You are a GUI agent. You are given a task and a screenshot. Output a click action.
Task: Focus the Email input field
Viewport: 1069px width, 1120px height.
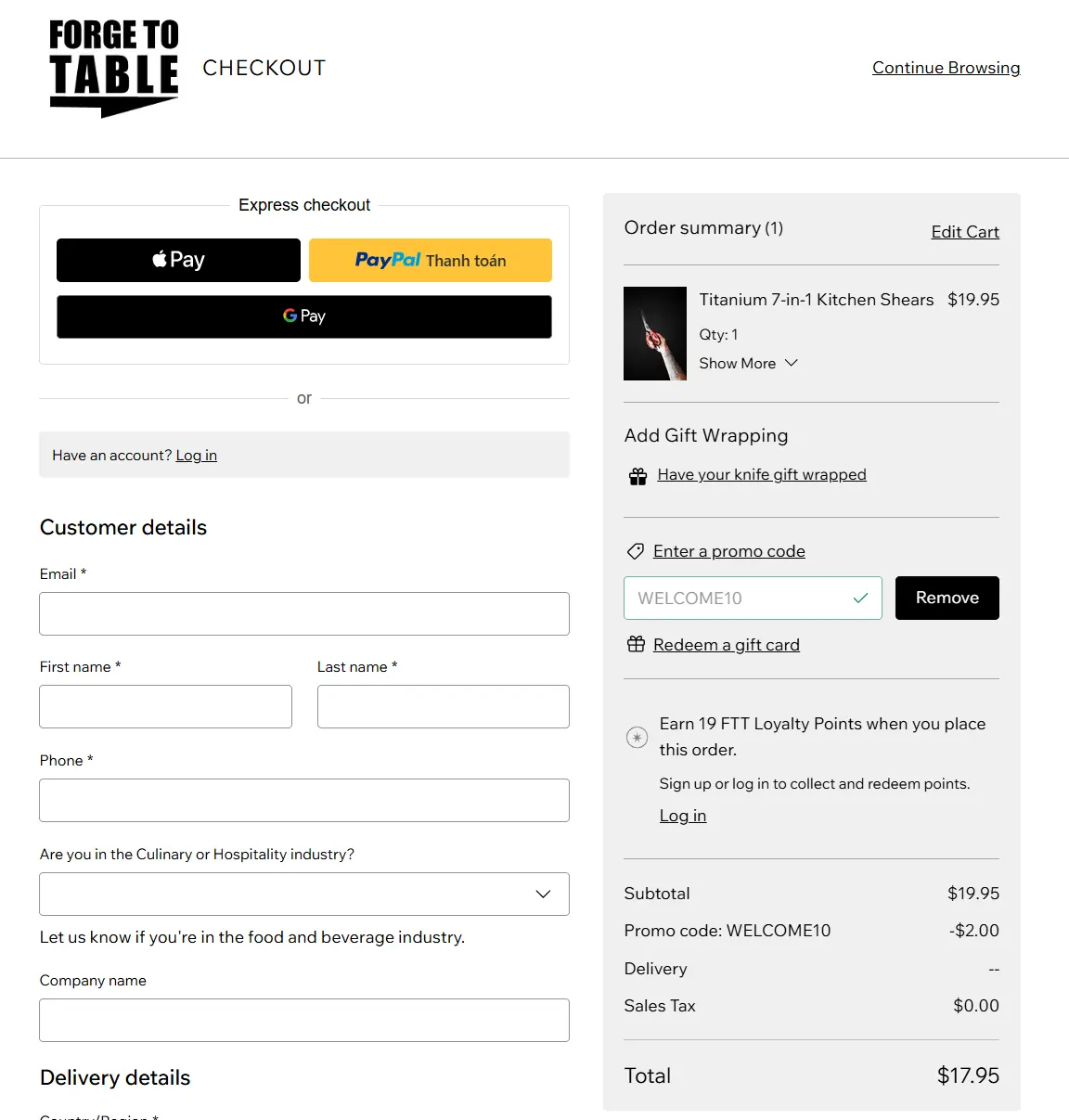(x=304, y=613)
